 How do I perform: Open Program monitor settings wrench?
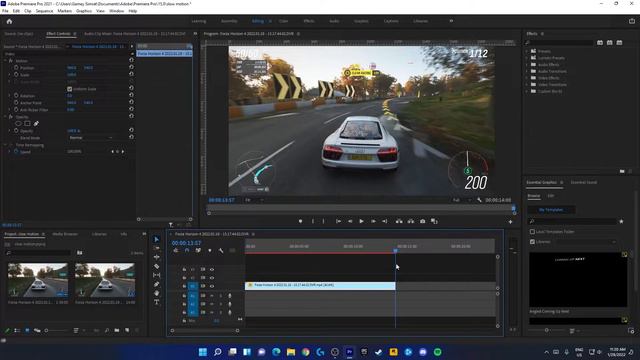point(479,200)
